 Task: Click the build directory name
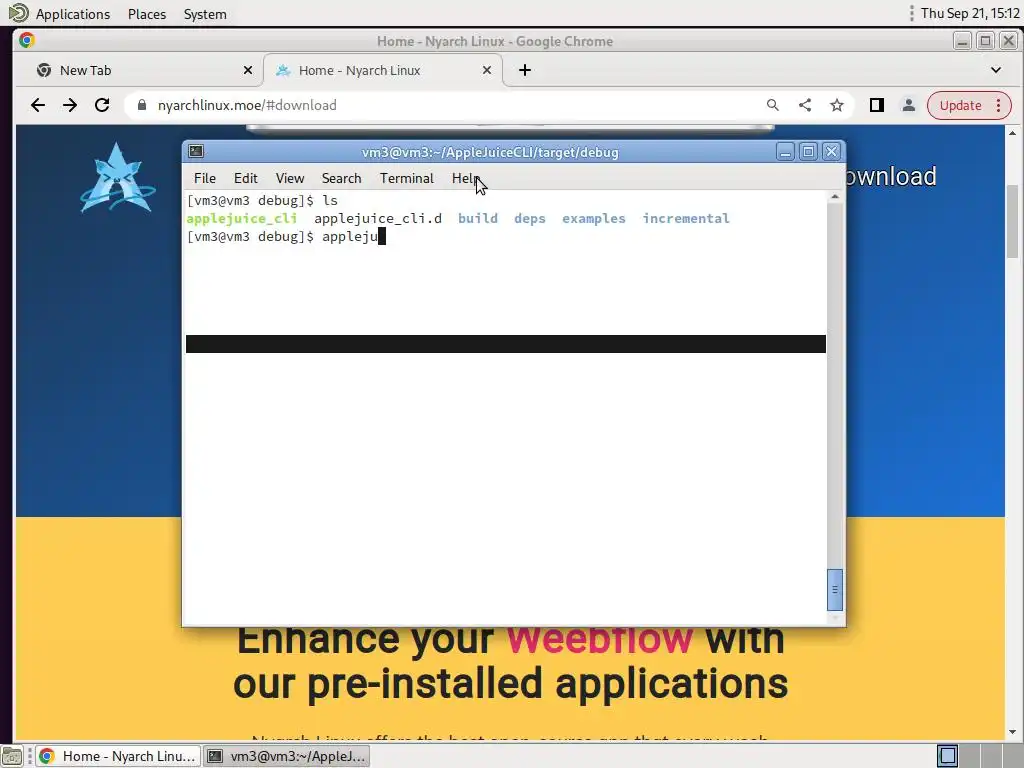477,218
